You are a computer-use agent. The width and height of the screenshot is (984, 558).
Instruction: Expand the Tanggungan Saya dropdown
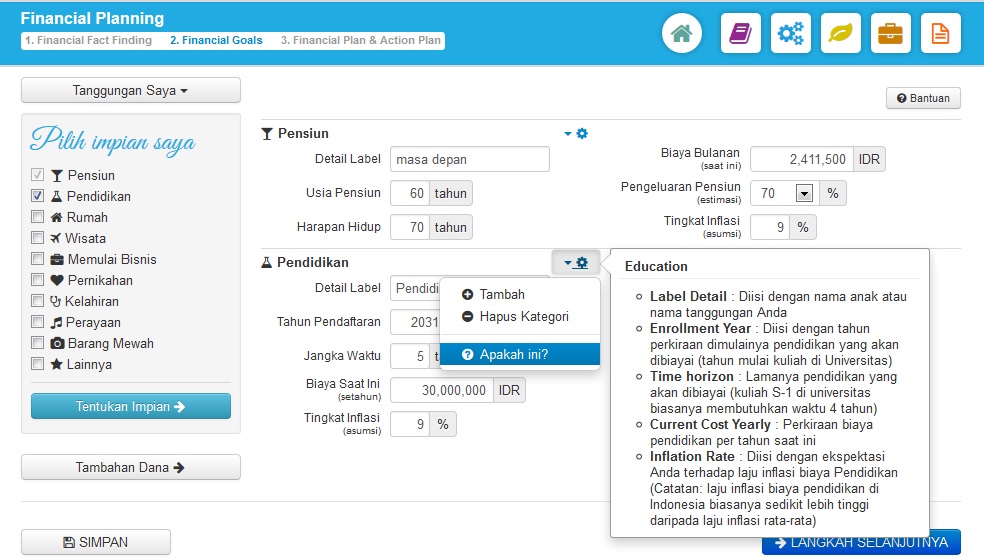[x=131, y=90]
